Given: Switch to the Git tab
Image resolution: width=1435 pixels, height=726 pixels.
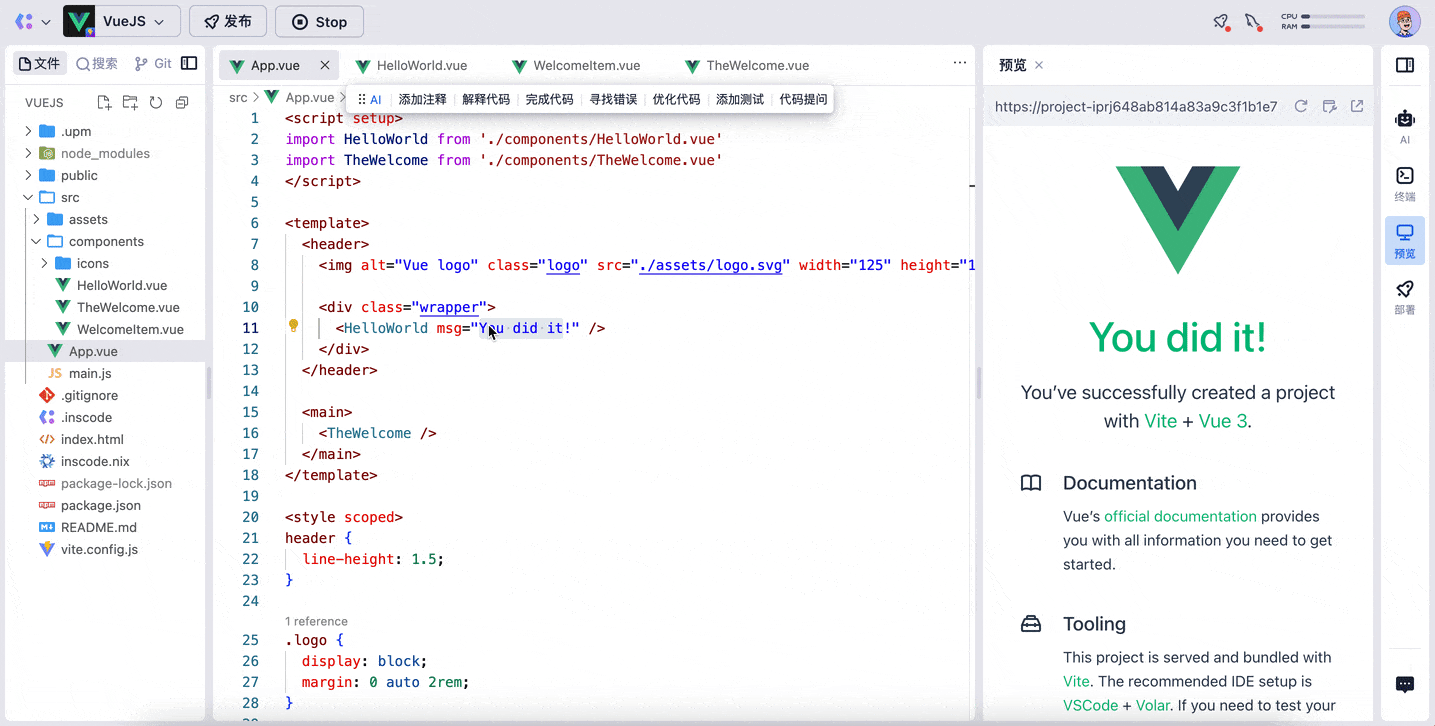Looking at the screenshot, I should (153, 63).
